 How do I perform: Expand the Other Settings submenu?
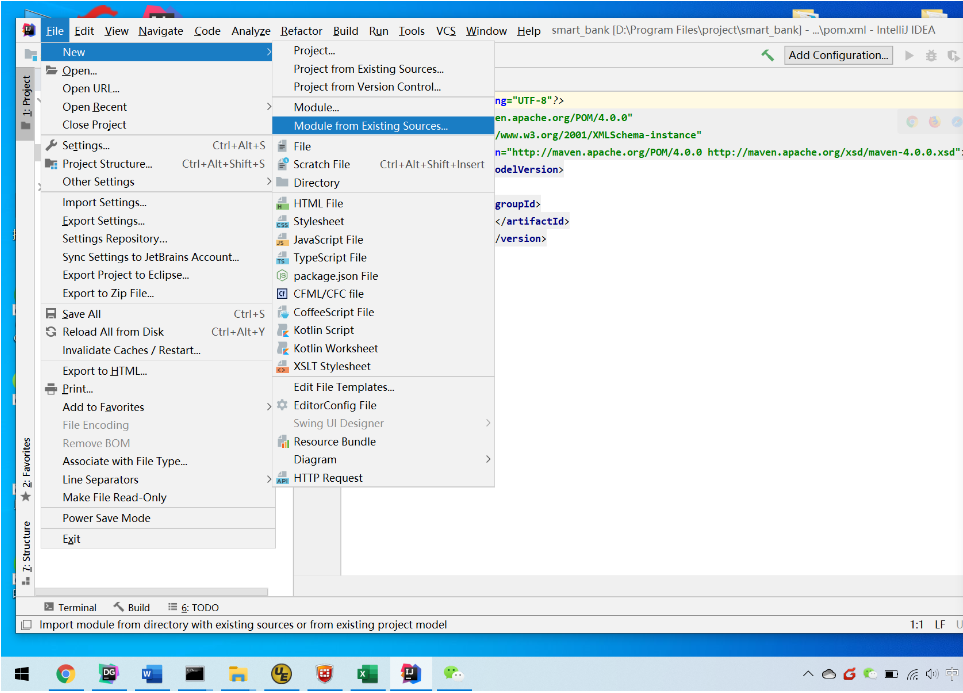(x=158, y=182)
